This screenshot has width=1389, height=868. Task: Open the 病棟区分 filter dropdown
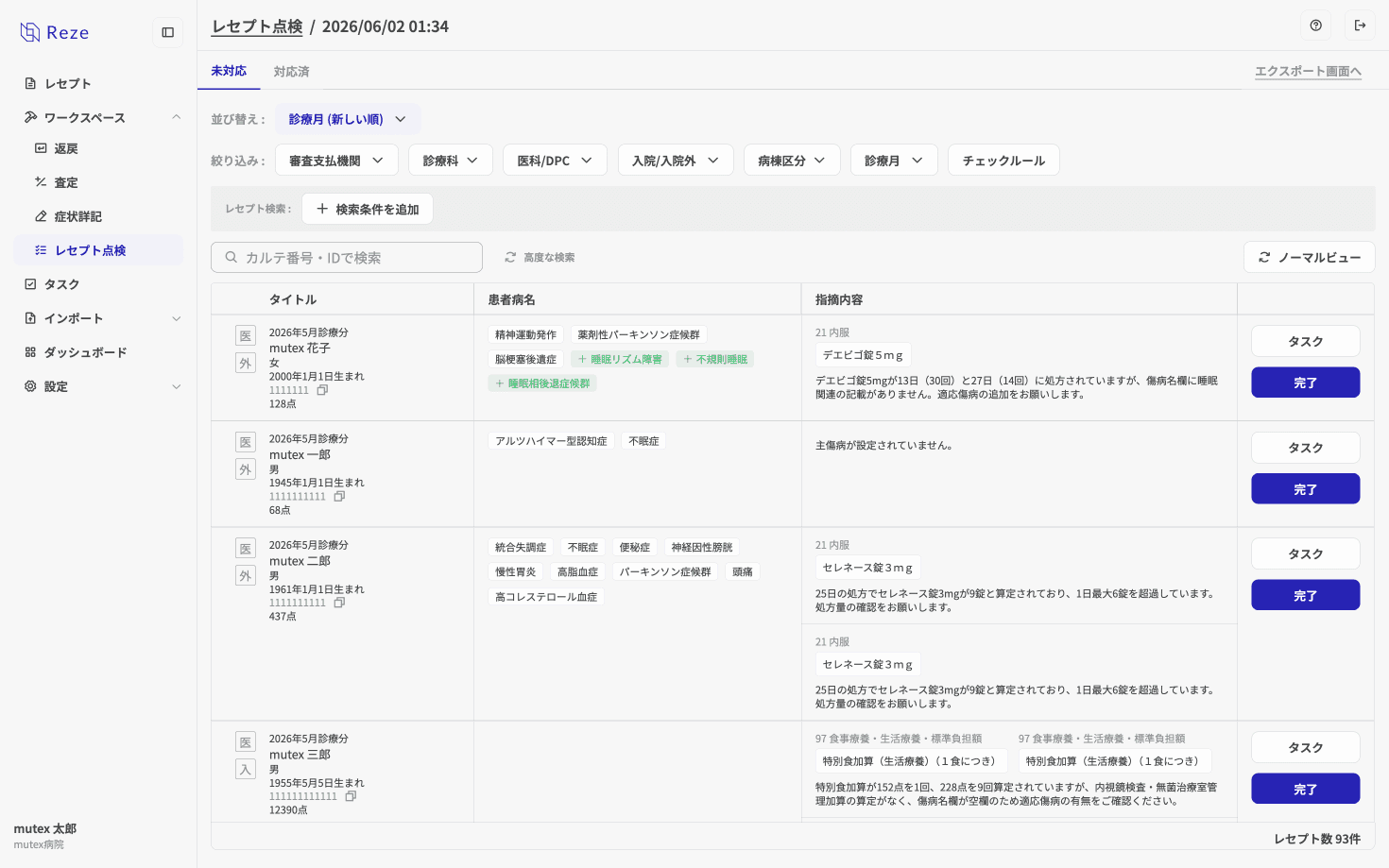[x=792, y=161]
